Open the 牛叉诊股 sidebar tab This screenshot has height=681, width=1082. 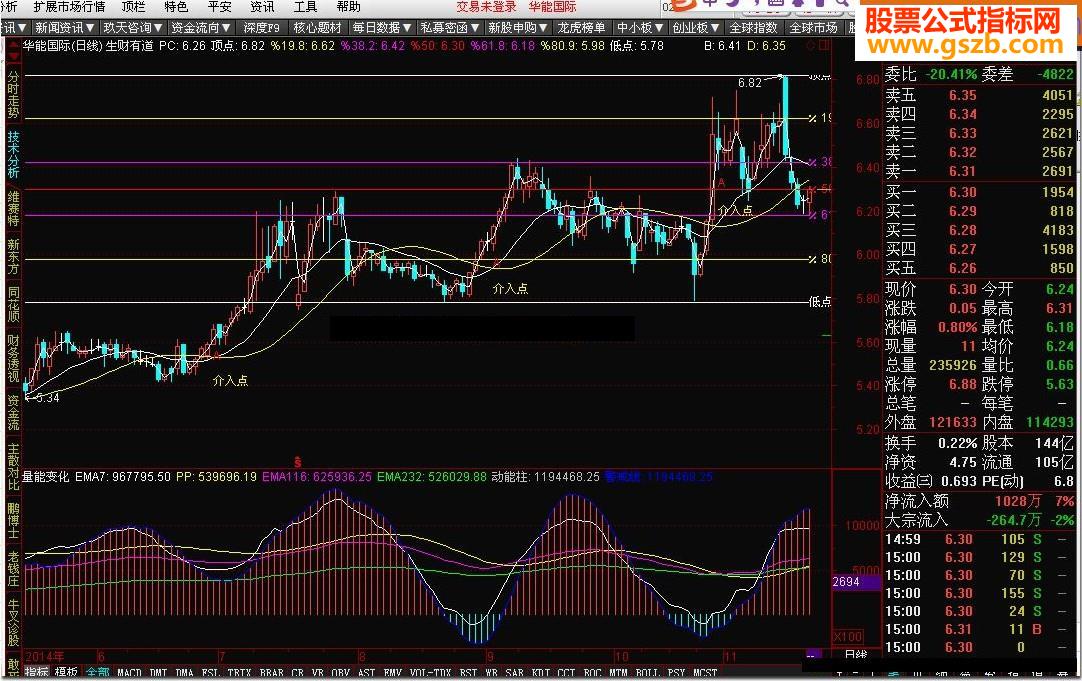(13, 622)
